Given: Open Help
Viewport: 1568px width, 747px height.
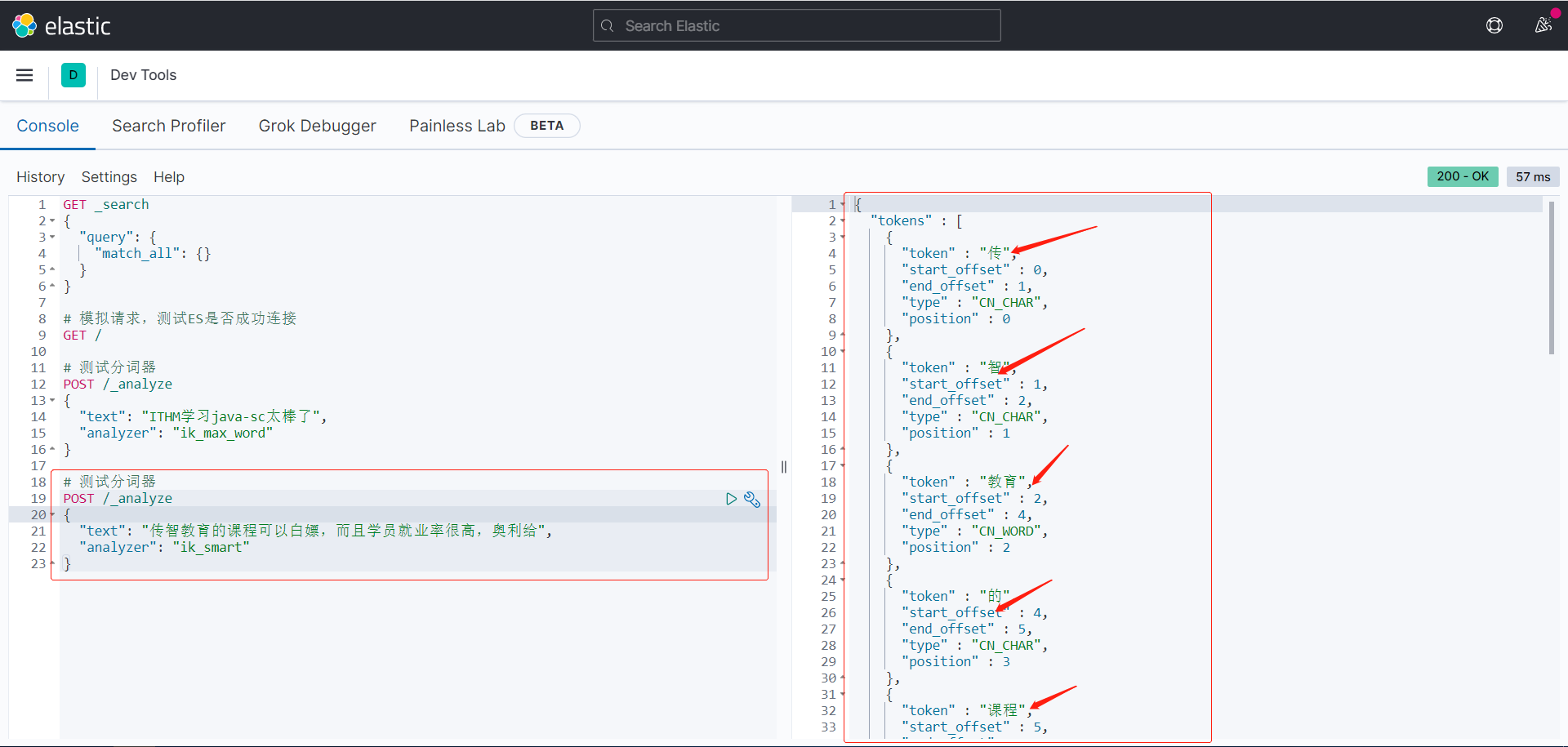Looking at the screenshot, I should (x=169, y=177).
